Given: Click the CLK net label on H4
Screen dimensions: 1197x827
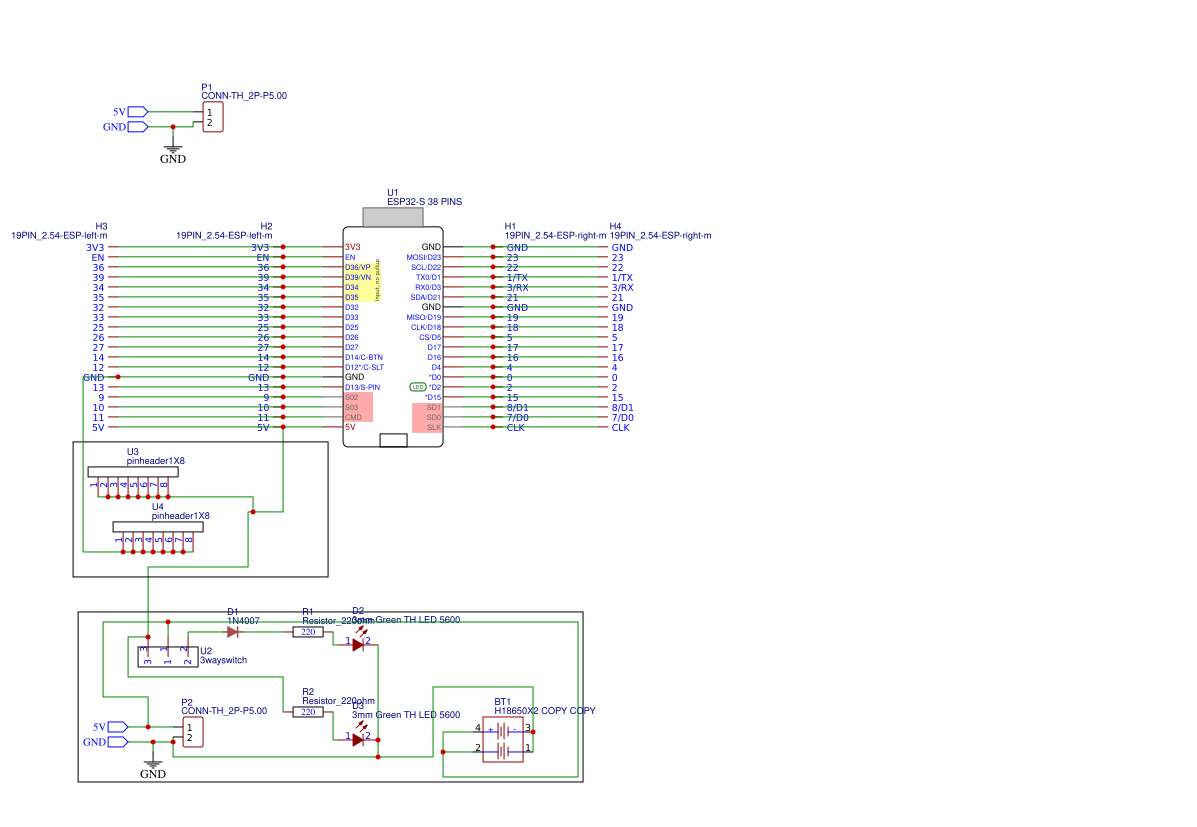Looking at the screenshot, I should [x=621, y=428].
